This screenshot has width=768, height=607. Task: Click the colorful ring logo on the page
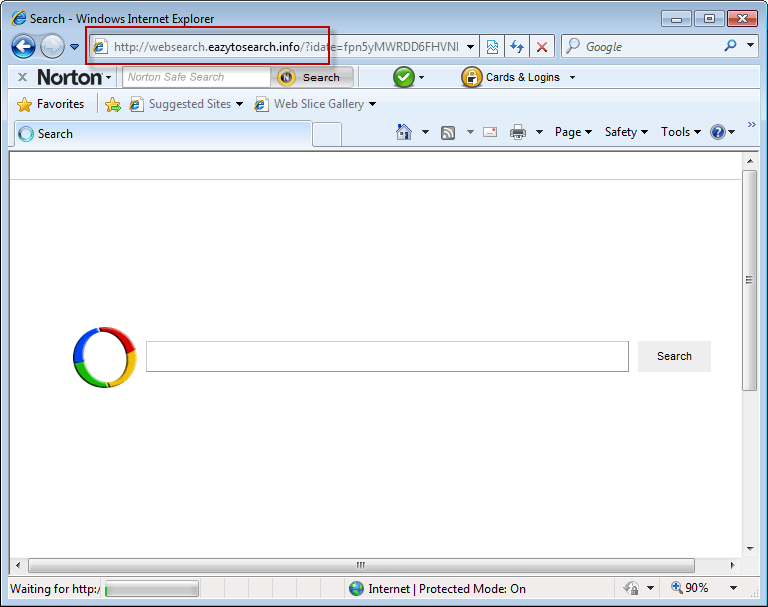[104, 357]
